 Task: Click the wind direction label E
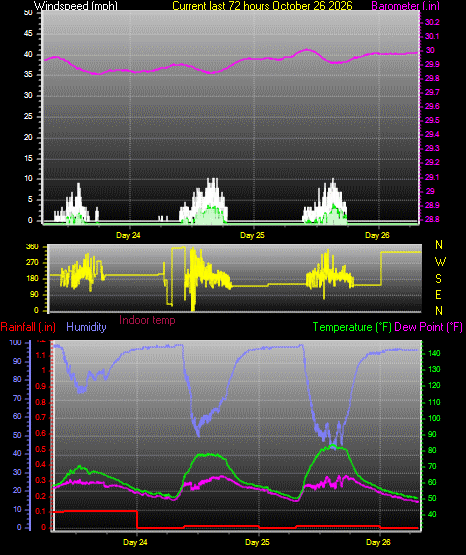[438, 294]
